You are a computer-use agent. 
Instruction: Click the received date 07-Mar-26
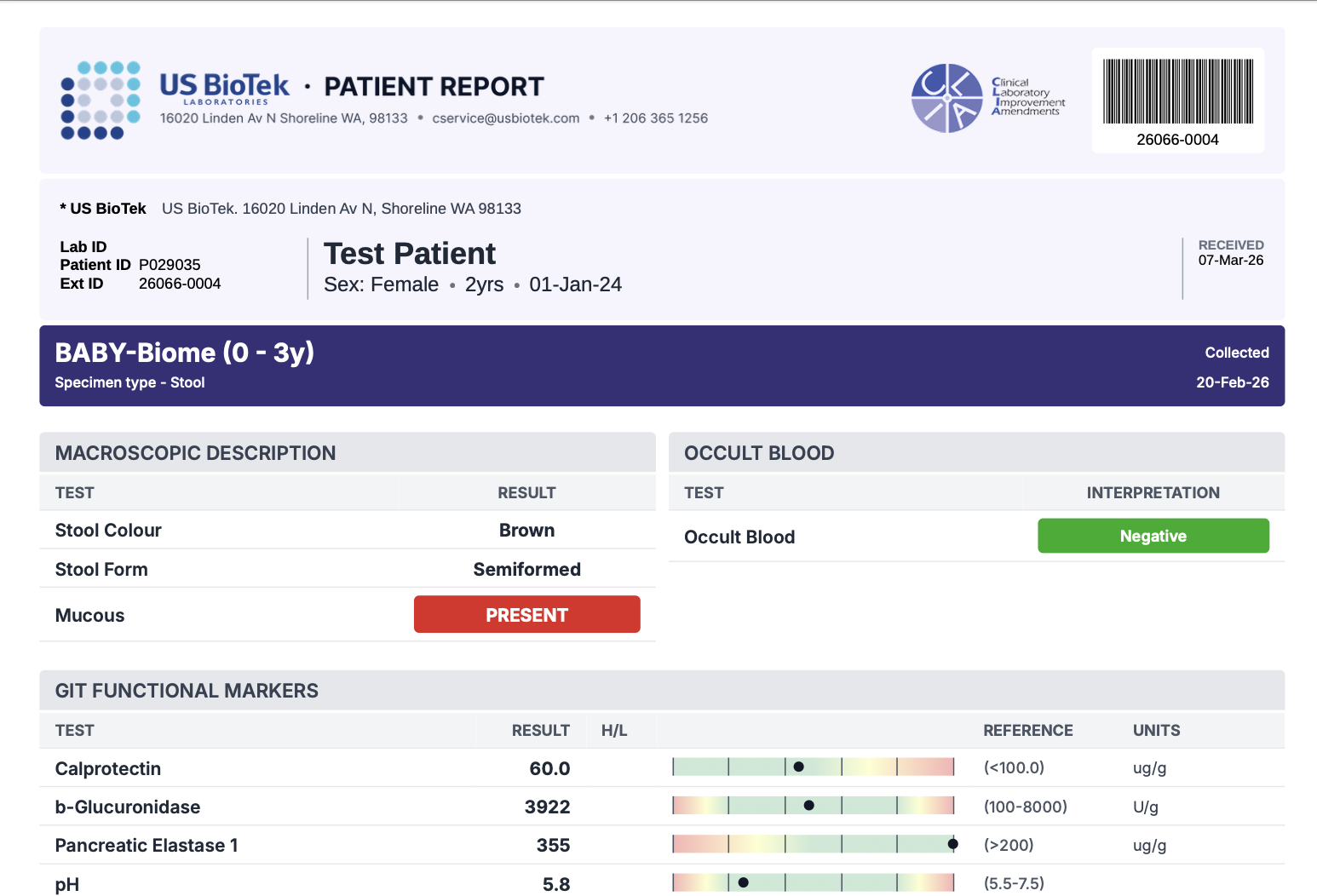[1230, 261]
